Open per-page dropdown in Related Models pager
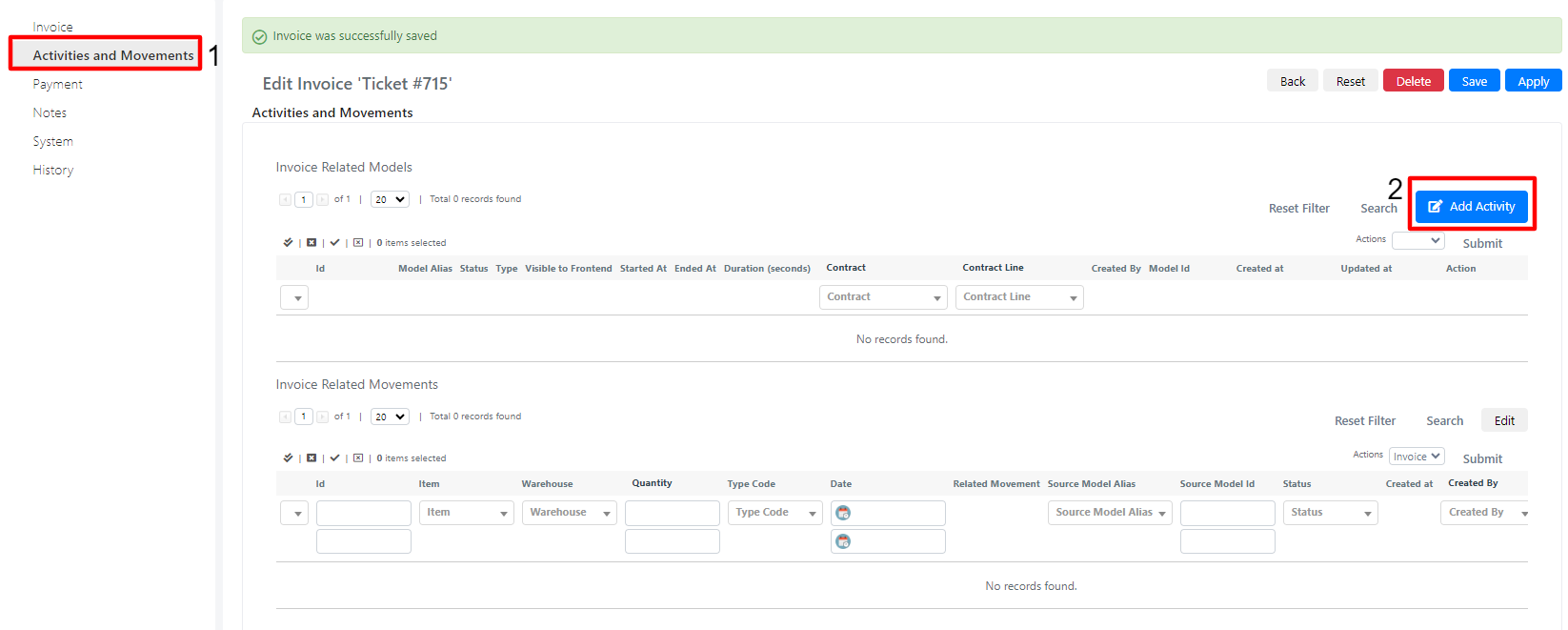The height and width of the screenshot is (630, 1568). 390,199
